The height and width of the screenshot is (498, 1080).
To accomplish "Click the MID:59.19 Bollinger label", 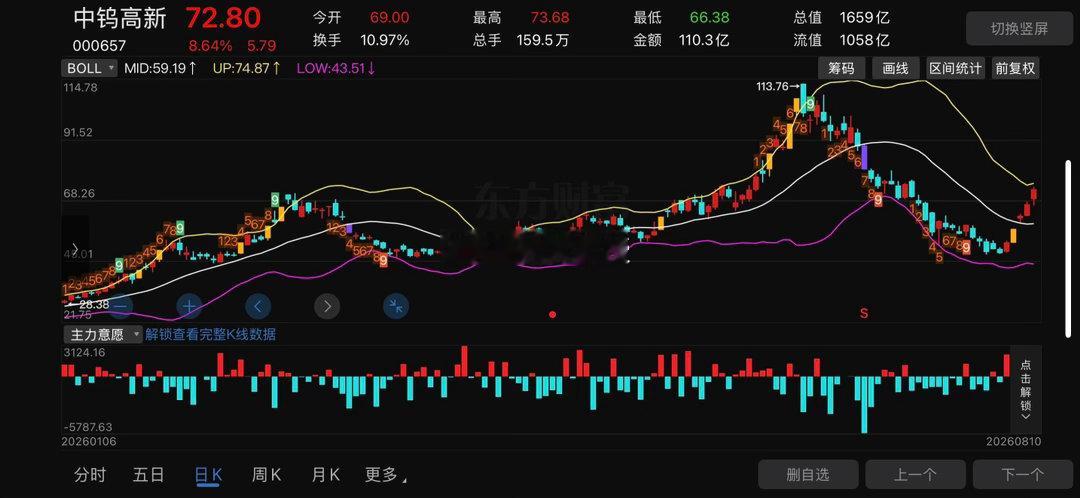I will [x=160, y=68].
